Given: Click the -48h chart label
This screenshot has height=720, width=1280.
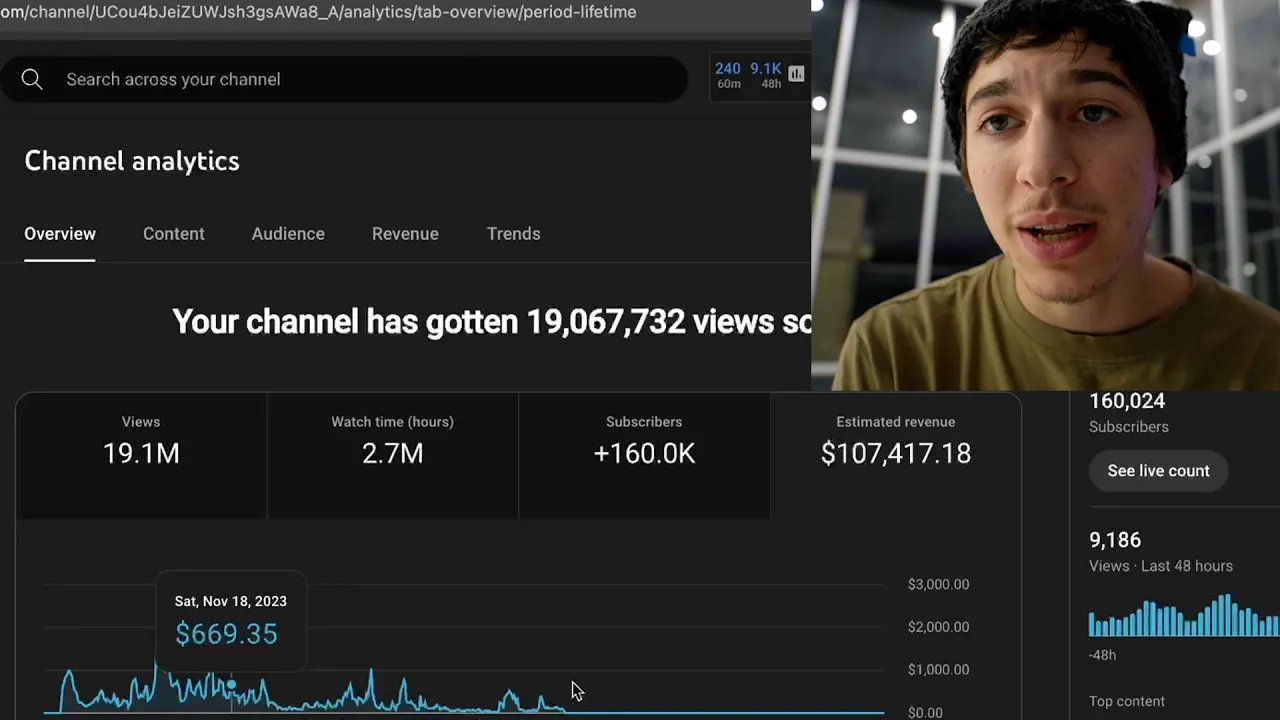Looking at the screenshot, I should (1102, 655).
